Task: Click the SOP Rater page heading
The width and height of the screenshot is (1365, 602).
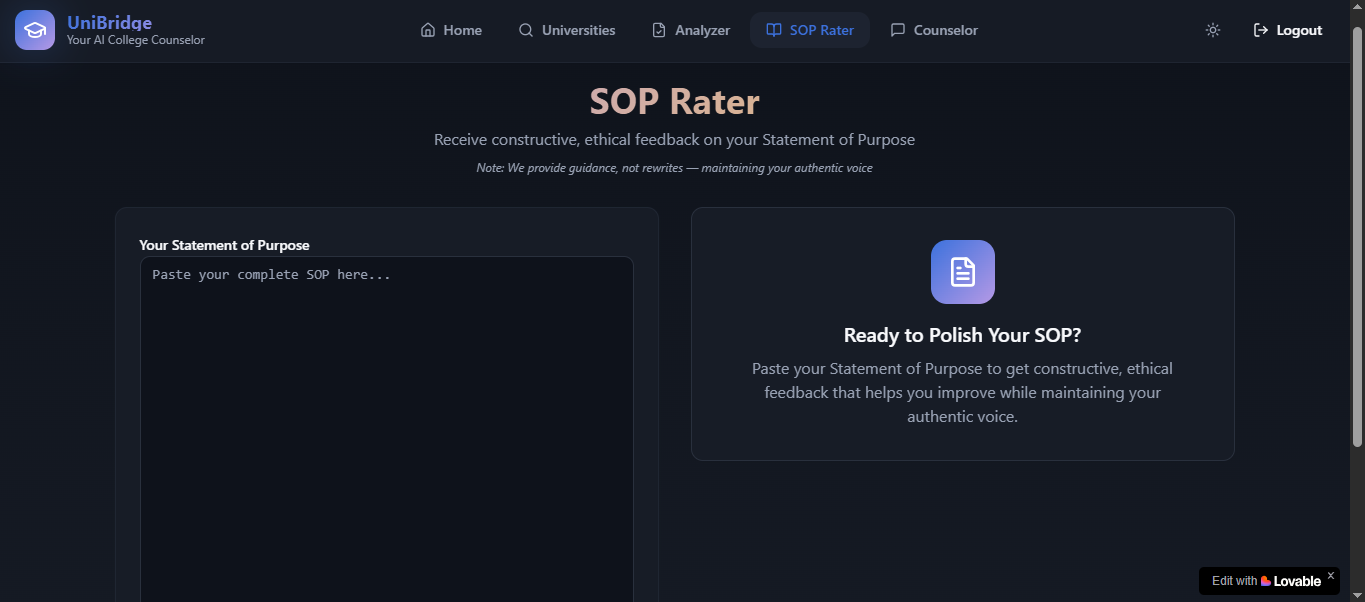Action: (x=675, y=102)
